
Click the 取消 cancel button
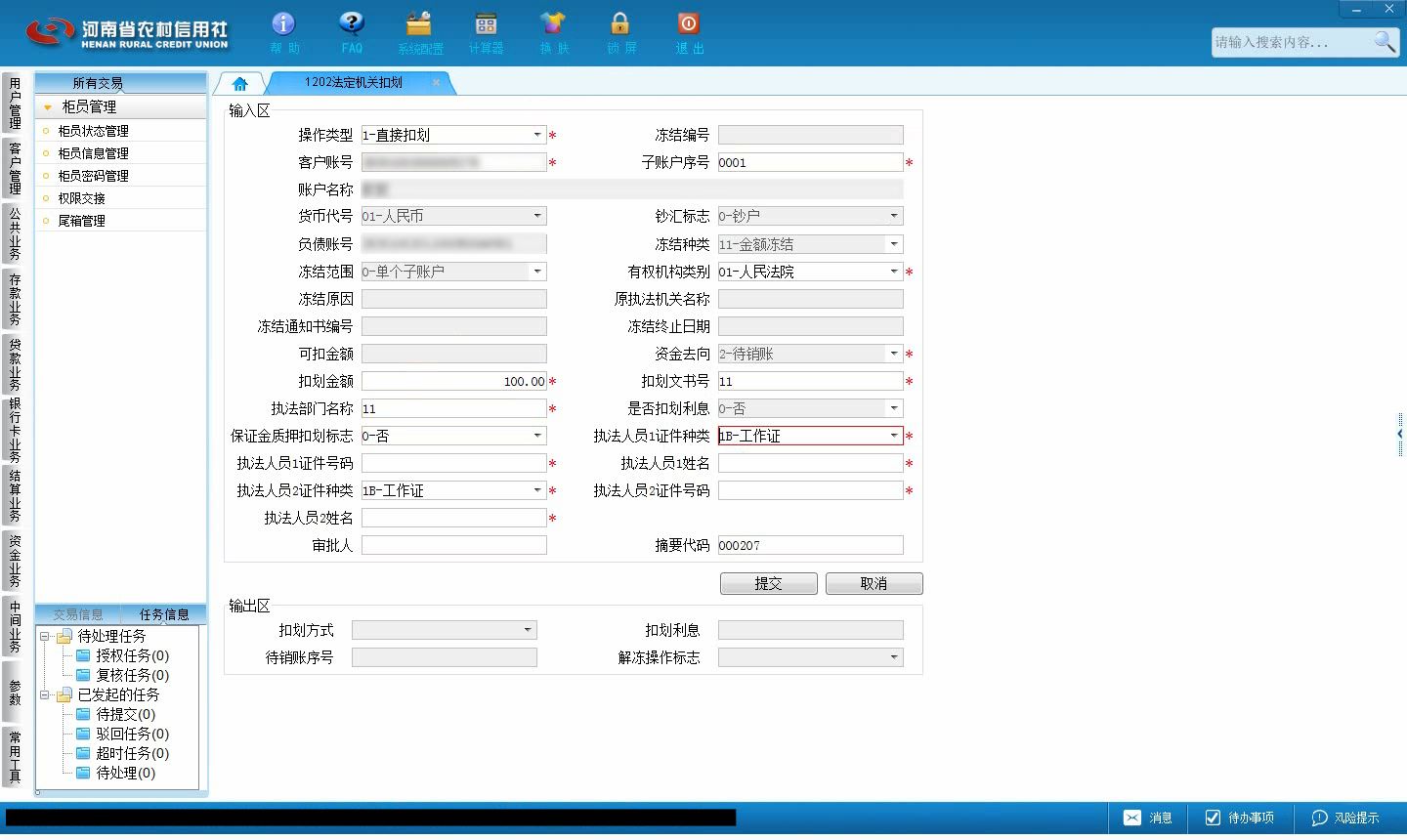click(x=874, y=583)
